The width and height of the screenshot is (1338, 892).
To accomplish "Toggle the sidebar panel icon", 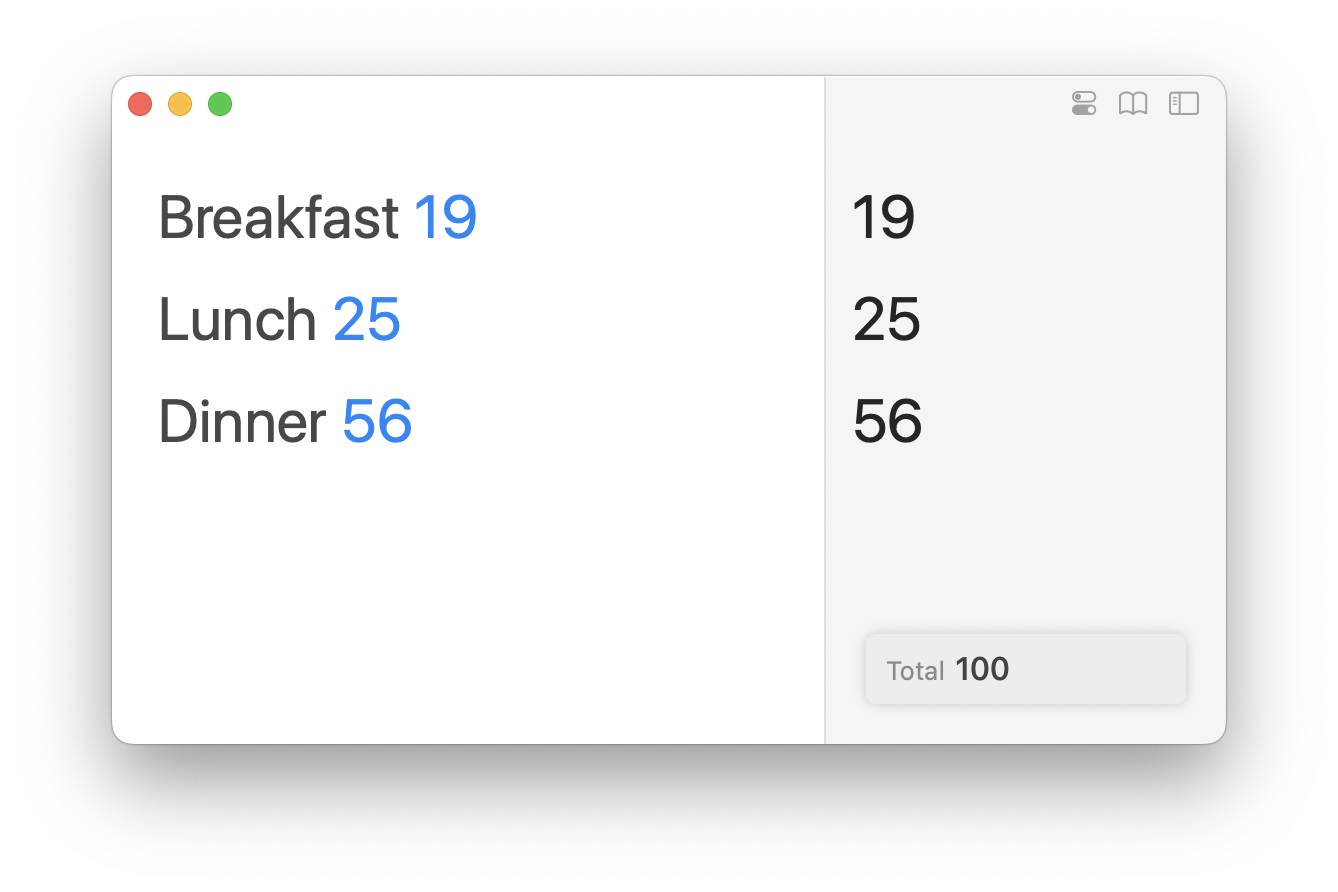I will pos(1184,103).
